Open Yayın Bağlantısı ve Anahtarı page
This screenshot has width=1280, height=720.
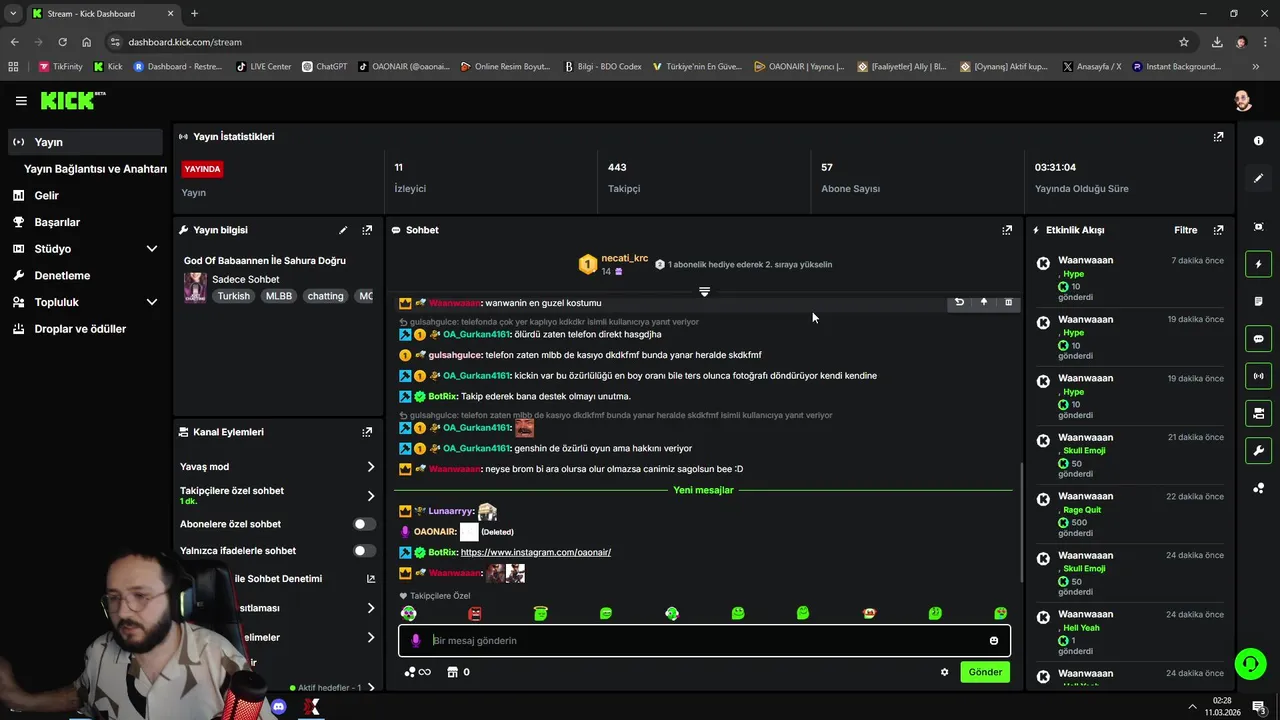95,169
